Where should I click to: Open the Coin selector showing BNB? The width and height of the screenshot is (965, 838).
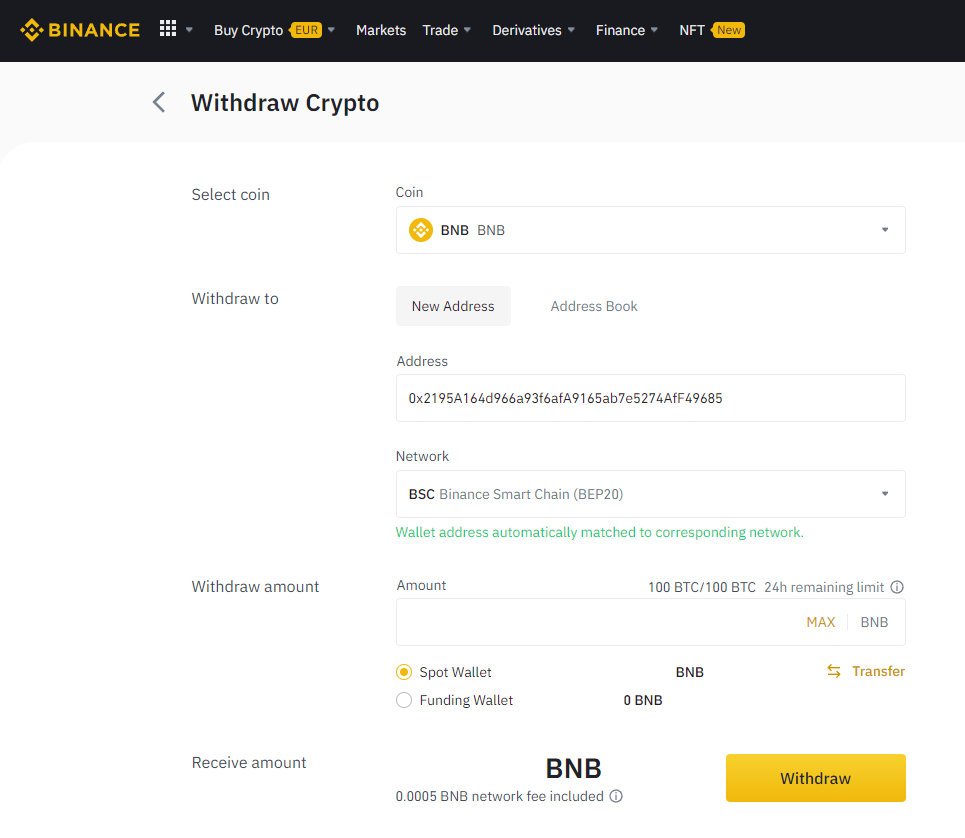(x=651, y=230)
